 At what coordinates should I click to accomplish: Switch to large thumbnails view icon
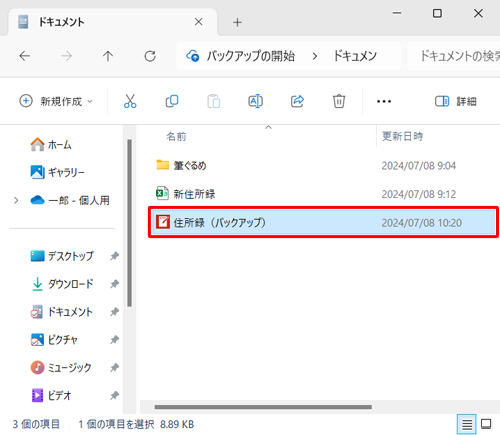486,424
